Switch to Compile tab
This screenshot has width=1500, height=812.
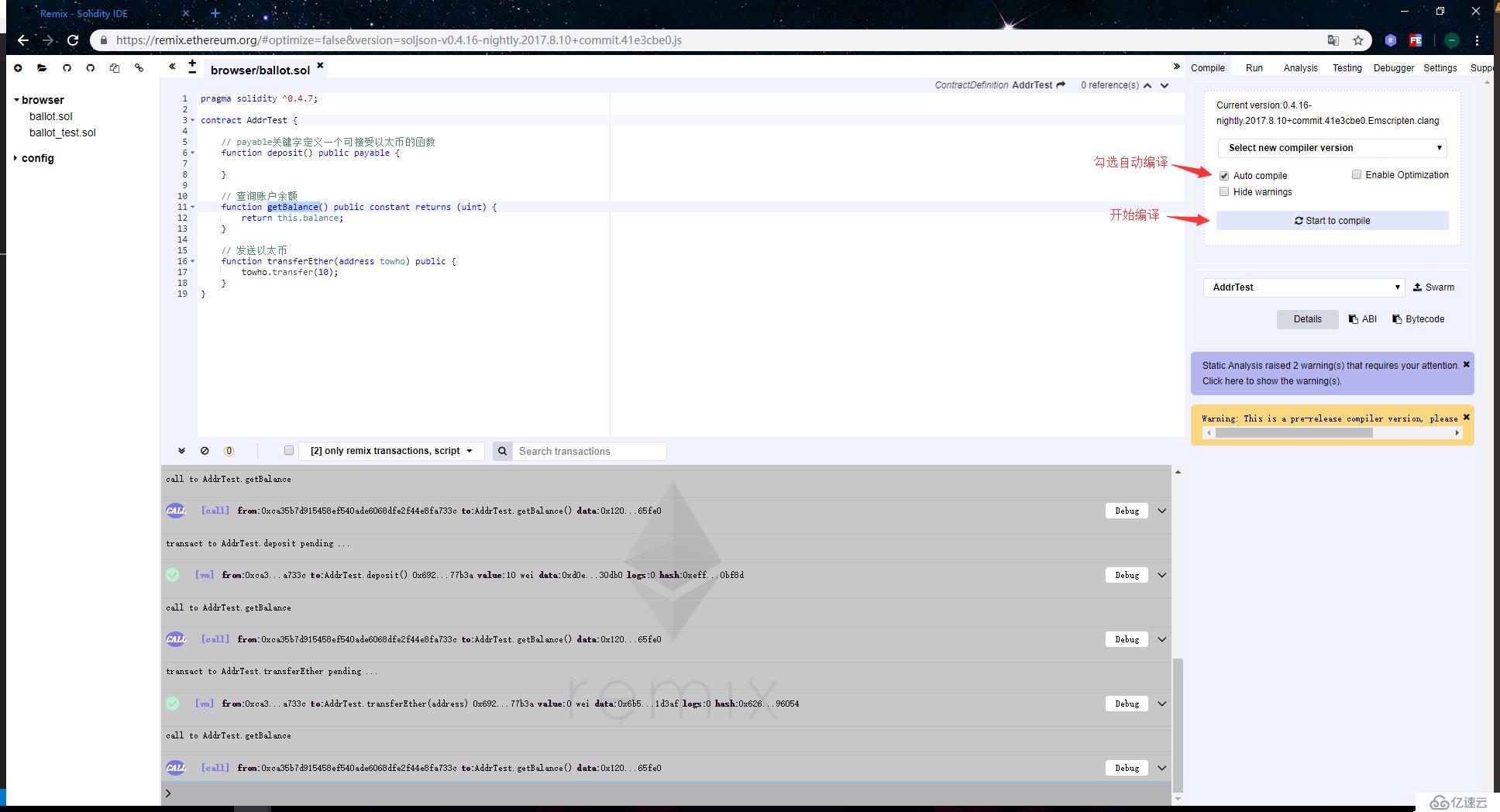[x=1208, y=68]
